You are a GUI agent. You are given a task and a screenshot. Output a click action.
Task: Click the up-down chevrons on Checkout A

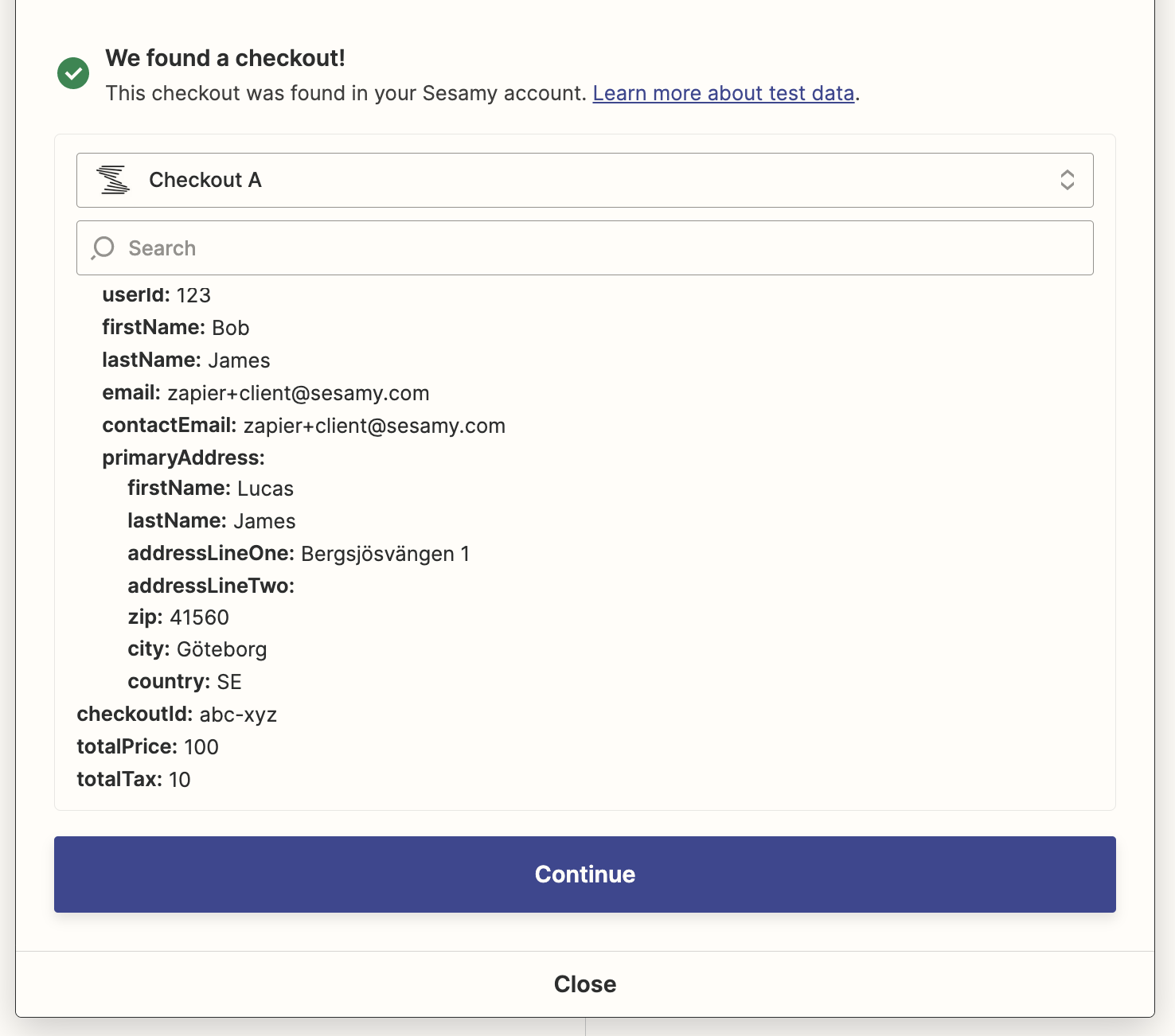tap(1067, 180)
